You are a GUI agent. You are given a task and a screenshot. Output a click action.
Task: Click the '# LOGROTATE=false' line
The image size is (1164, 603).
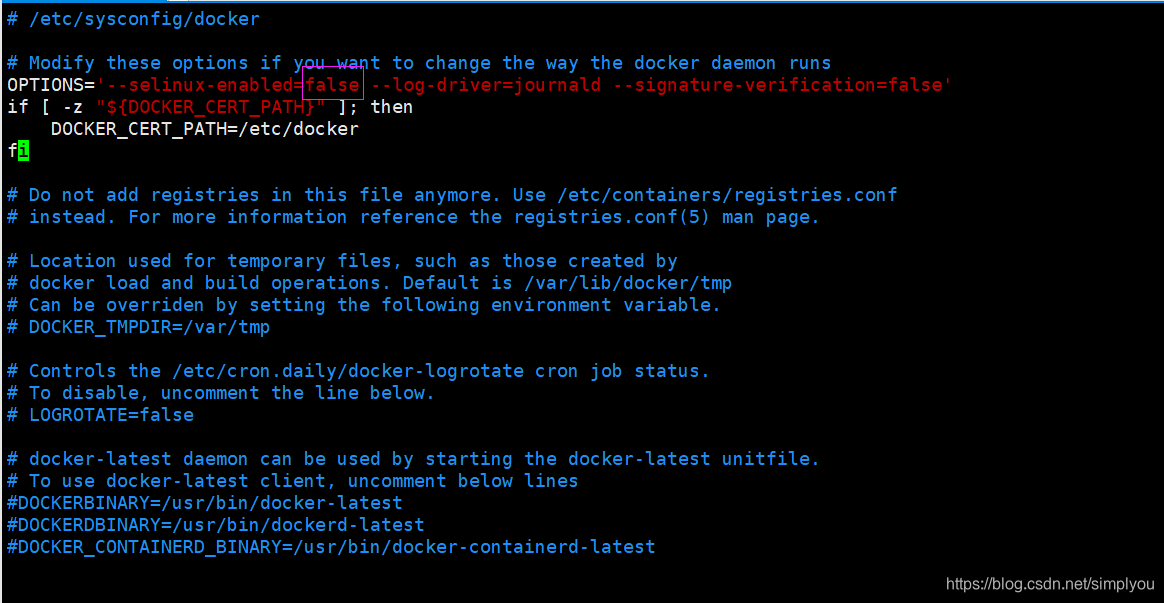pyautogui.click(x=100, y=415)
